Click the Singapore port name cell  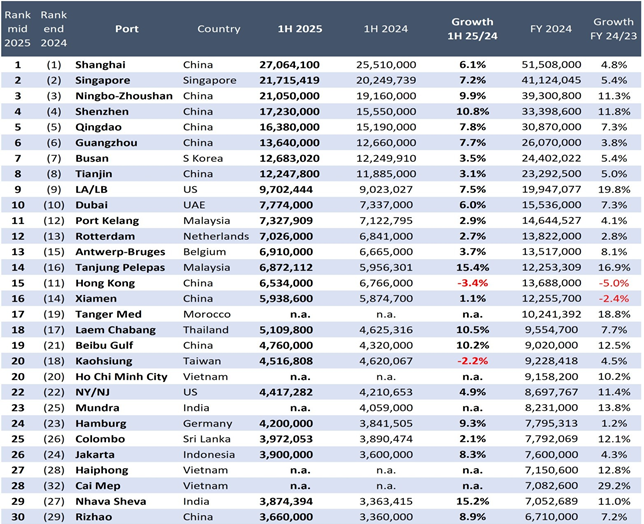pyautogui.click(x=103, y=80)
